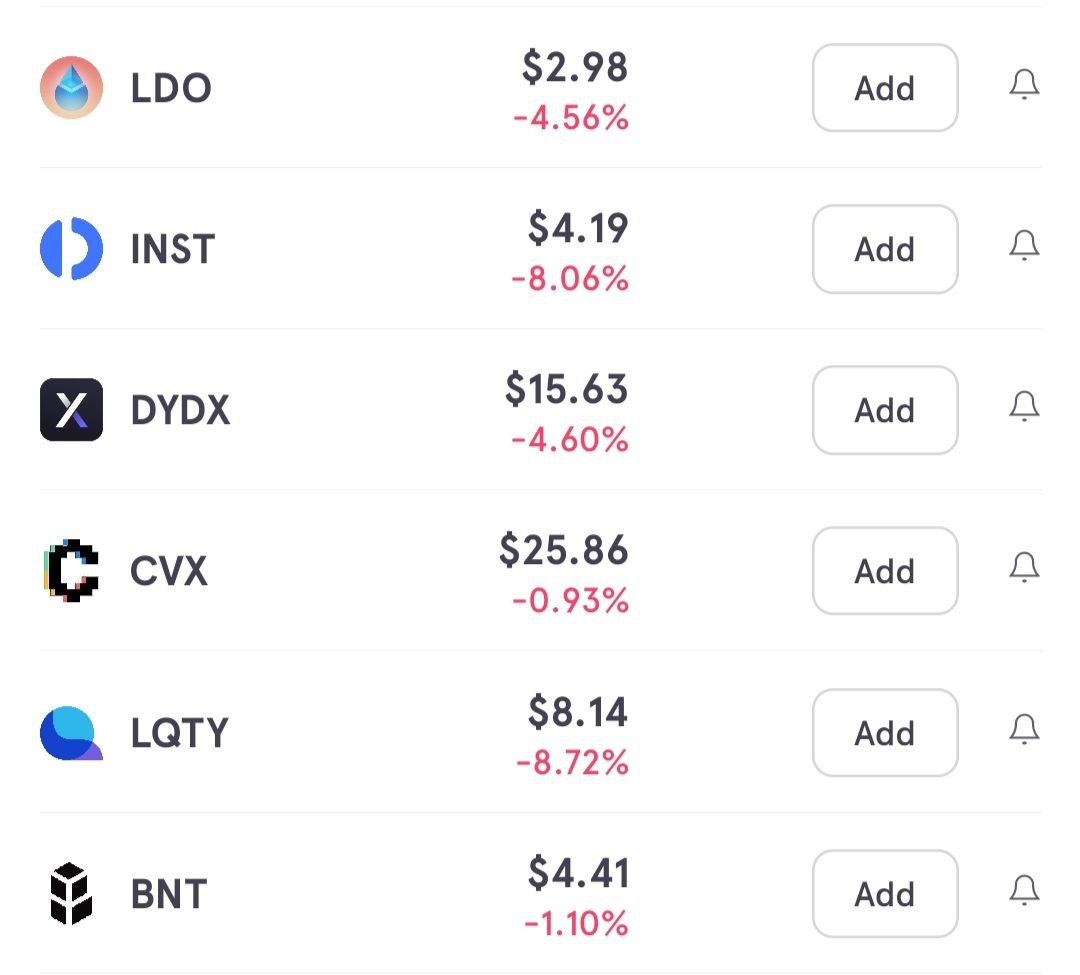Hit the Add button for LQTY
This screenshot has width=1080, height=975.
[885, 733]
